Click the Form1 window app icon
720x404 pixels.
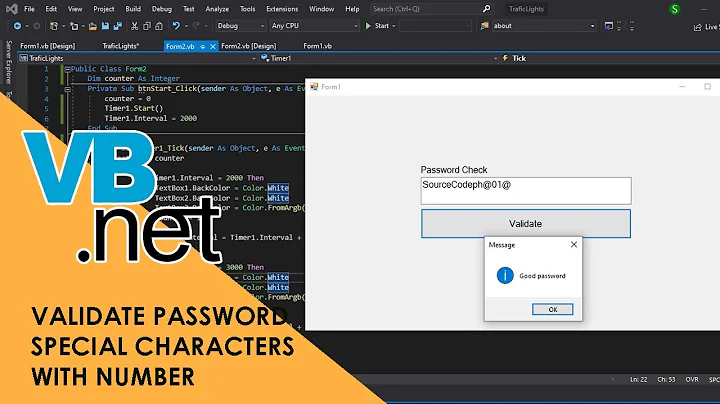tap(314, 87)
